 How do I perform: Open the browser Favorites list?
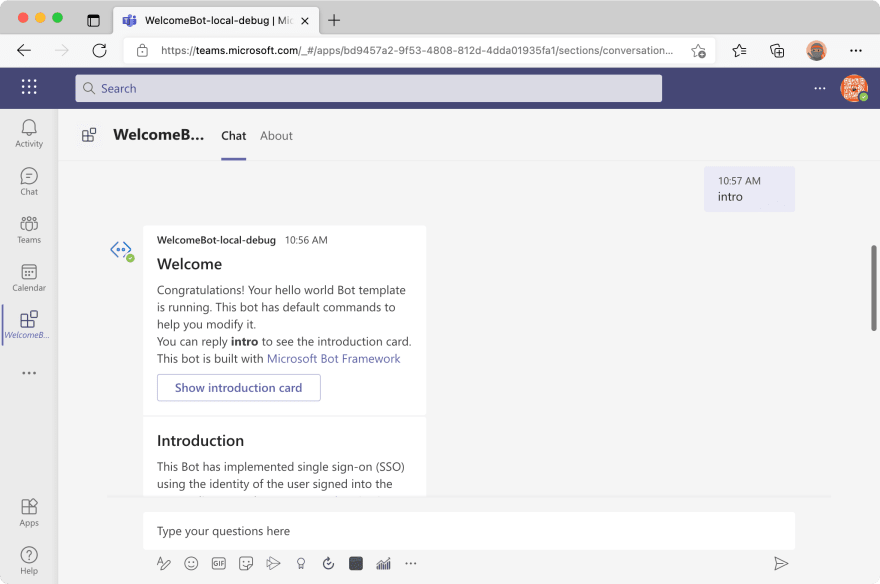[739, 51]
